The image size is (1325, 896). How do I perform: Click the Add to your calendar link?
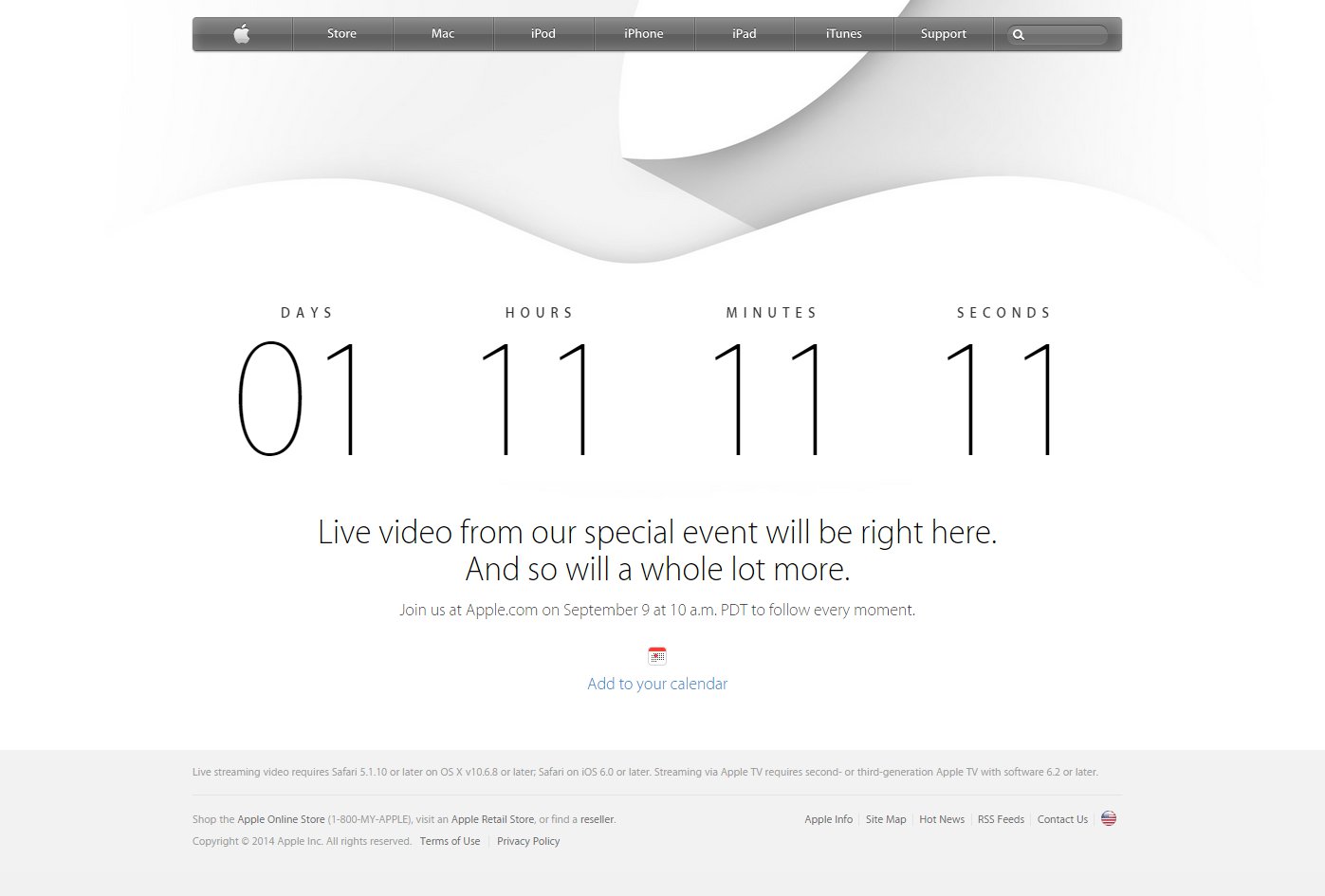click(x=657, y=684)
